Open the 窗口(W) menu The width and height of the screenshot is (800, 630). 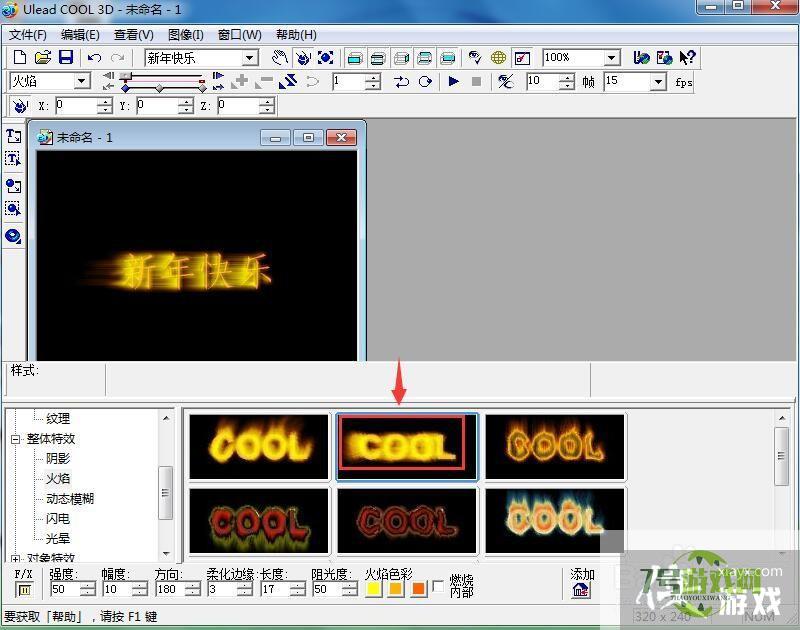(239, 35)
